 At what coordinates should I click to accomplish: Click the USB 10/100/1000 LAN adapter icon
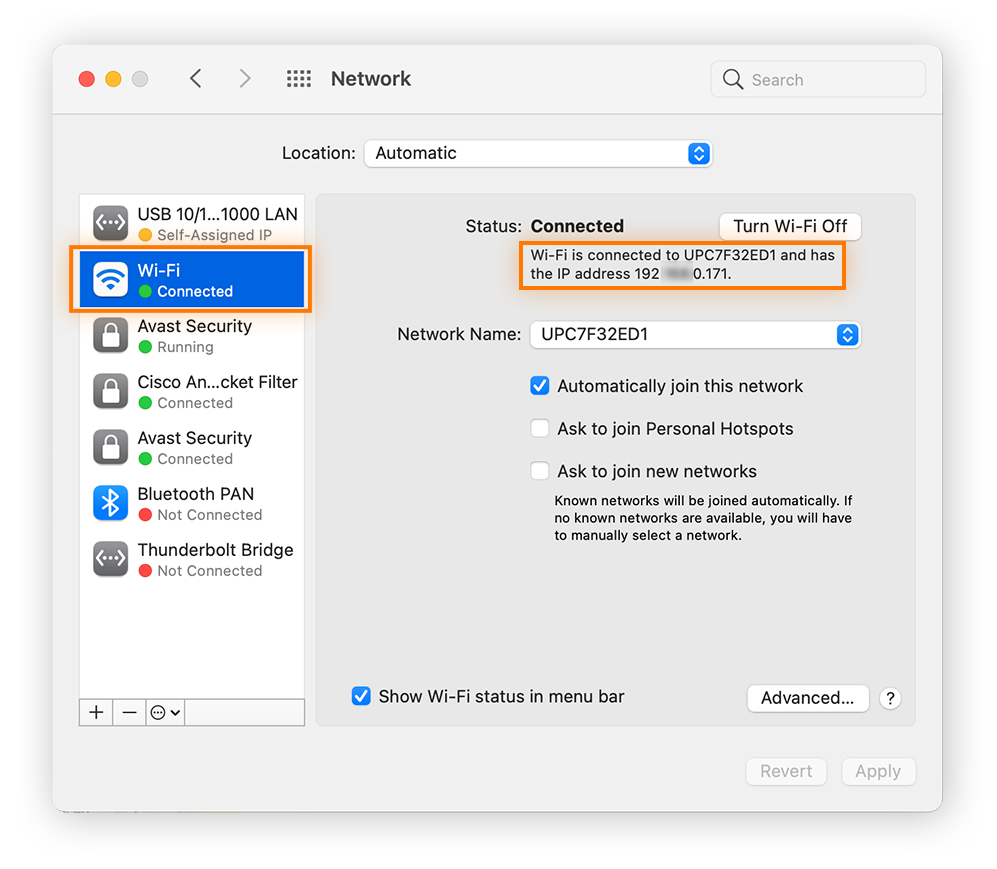(x=110, y=223)
